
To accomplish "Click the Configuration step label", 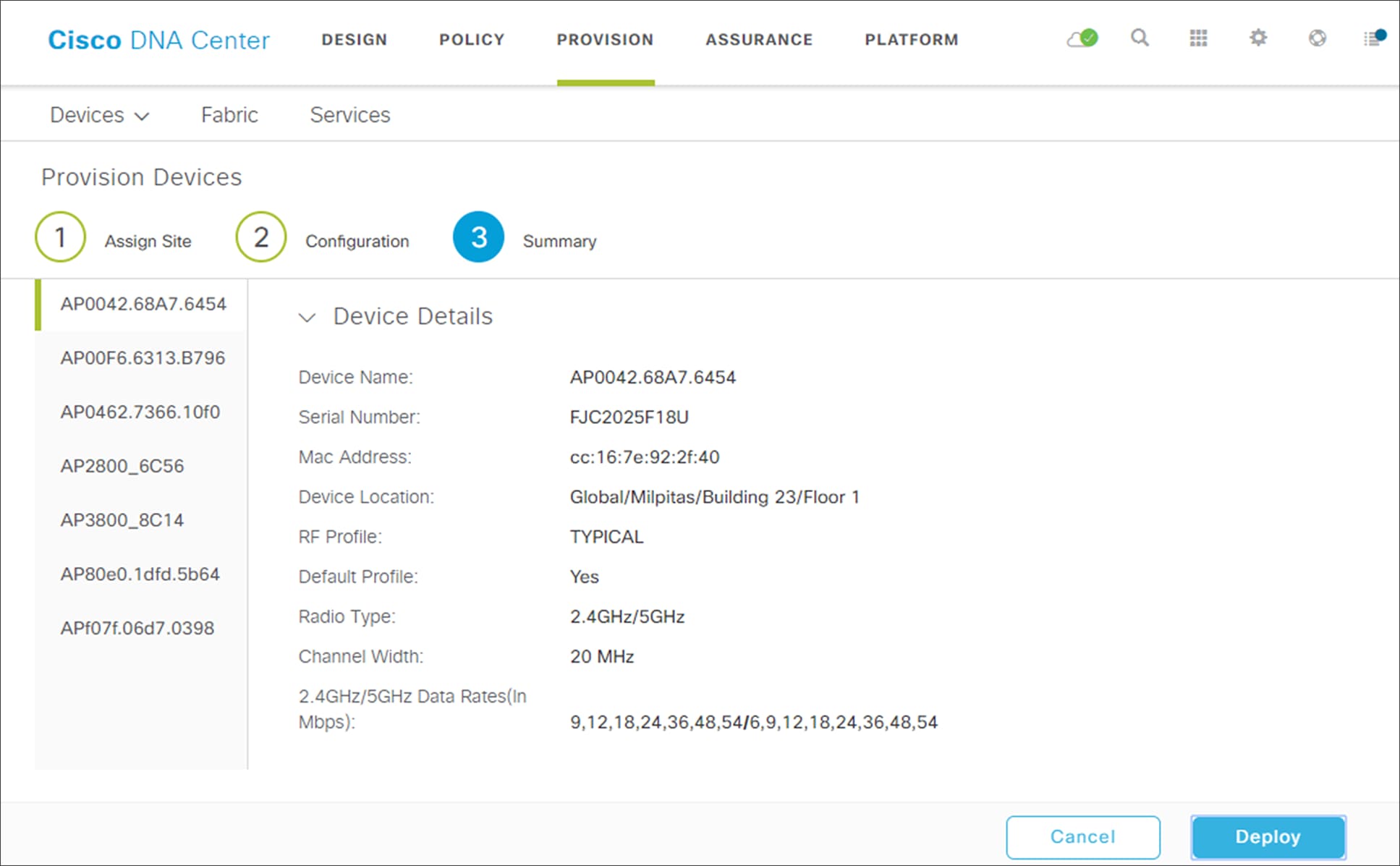I will click(x=357, y=241).
